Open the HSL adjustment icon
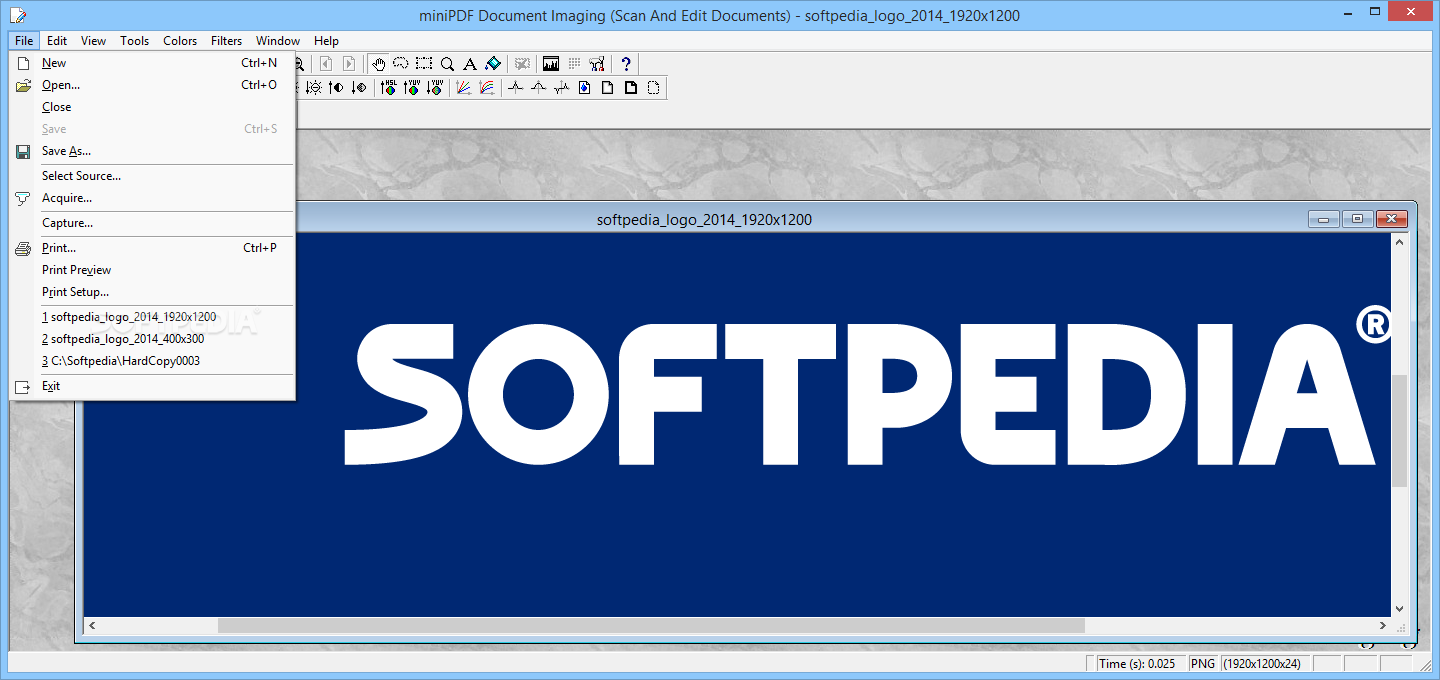This screenshot has height=680, width=1440. coord(389,87)
